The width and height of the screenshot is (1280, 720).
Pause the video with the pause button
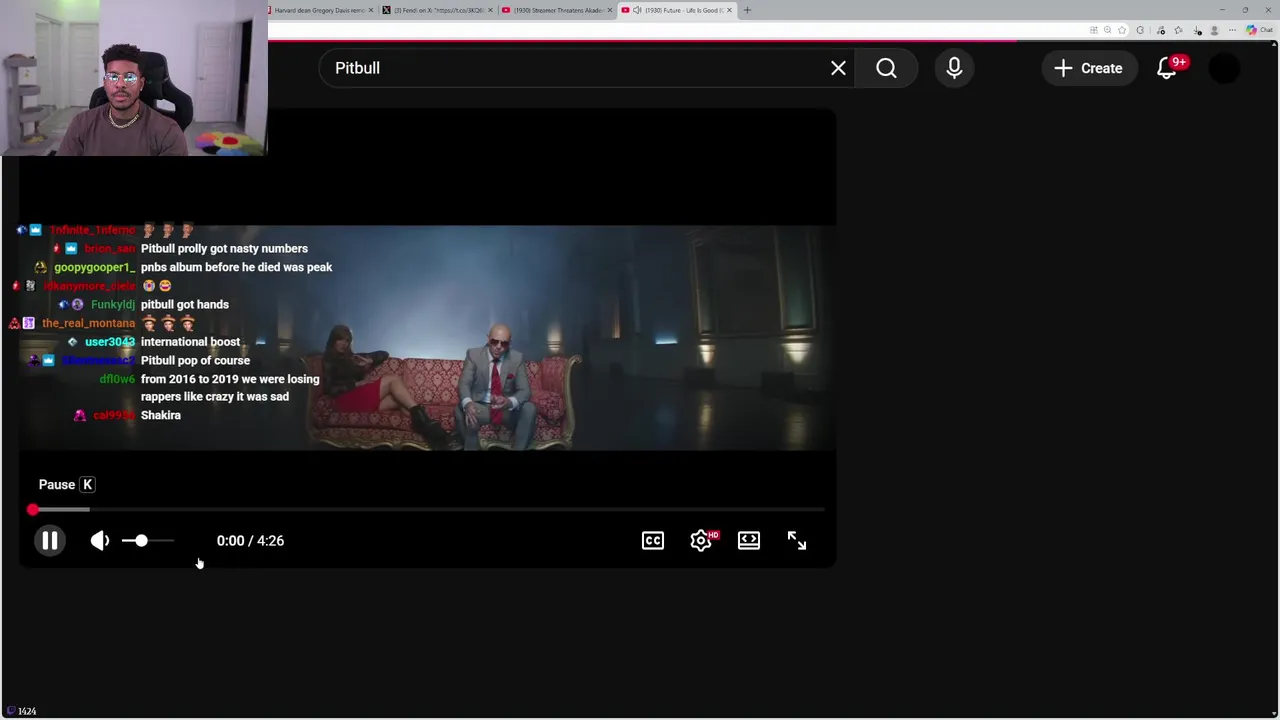[49, 541]
